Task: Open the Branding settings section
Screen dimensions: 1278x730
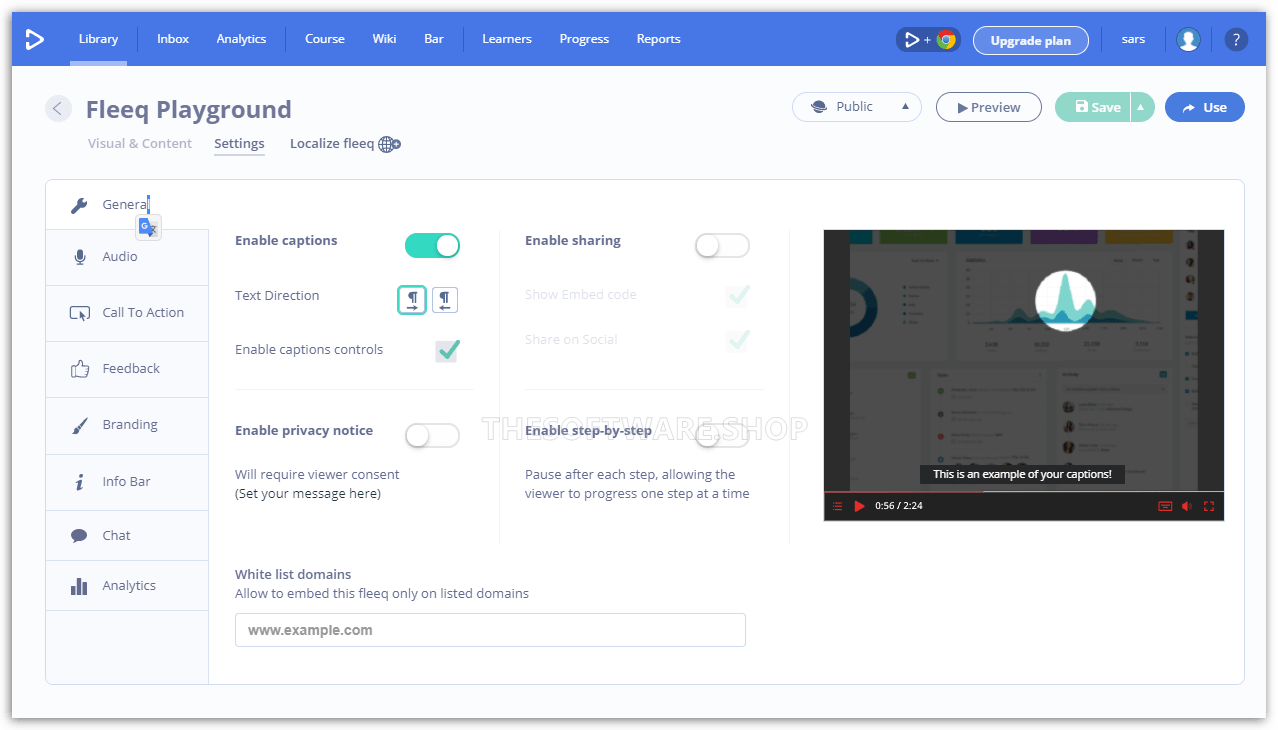Action: click(129, 425)
